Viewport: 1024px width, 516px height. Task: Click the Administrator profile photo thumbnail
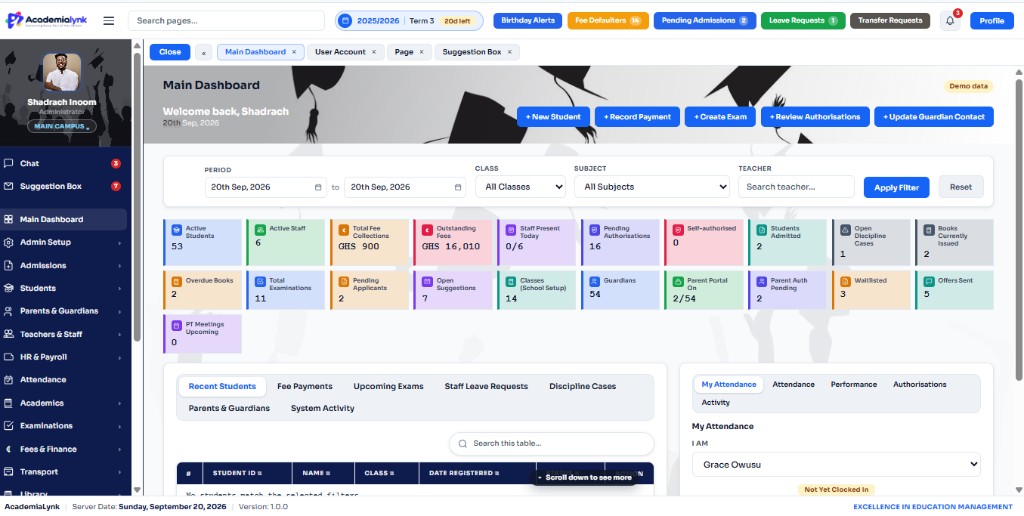(62, 72)
